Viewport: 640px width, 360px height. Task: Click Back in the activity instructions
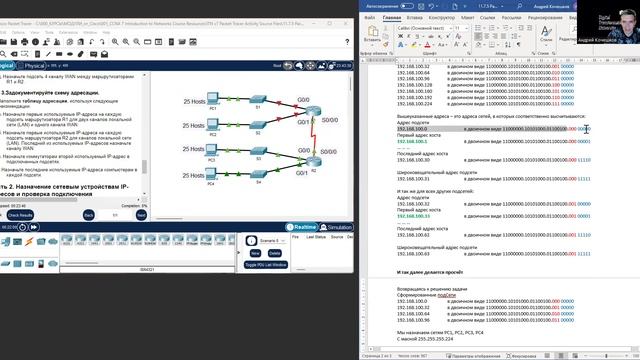pos(89,215)
